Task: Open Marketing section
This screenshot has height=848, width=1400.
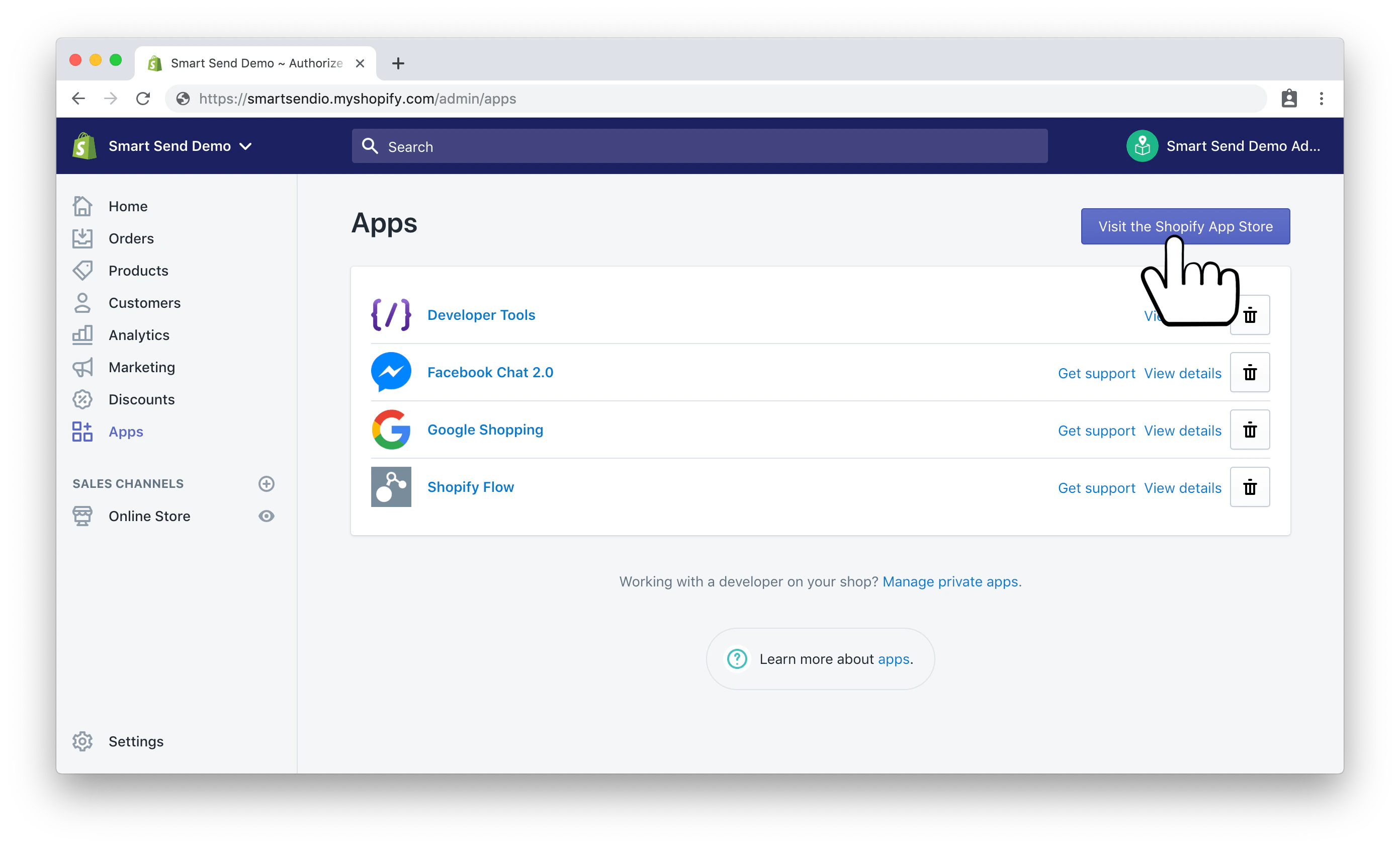Action: point(142,368)
